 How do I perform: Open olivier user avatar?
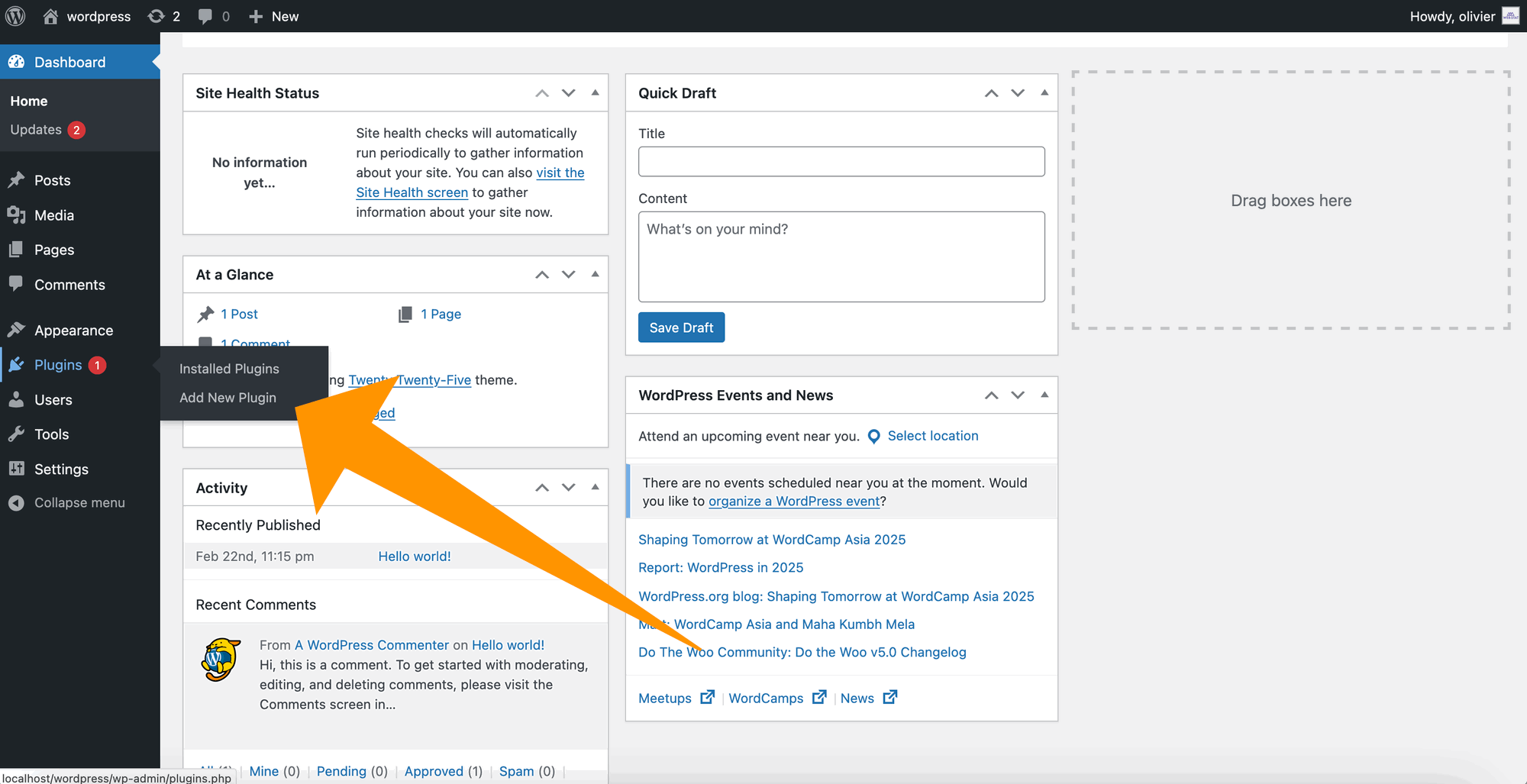pyautogui.click(x=1510, y=16)
